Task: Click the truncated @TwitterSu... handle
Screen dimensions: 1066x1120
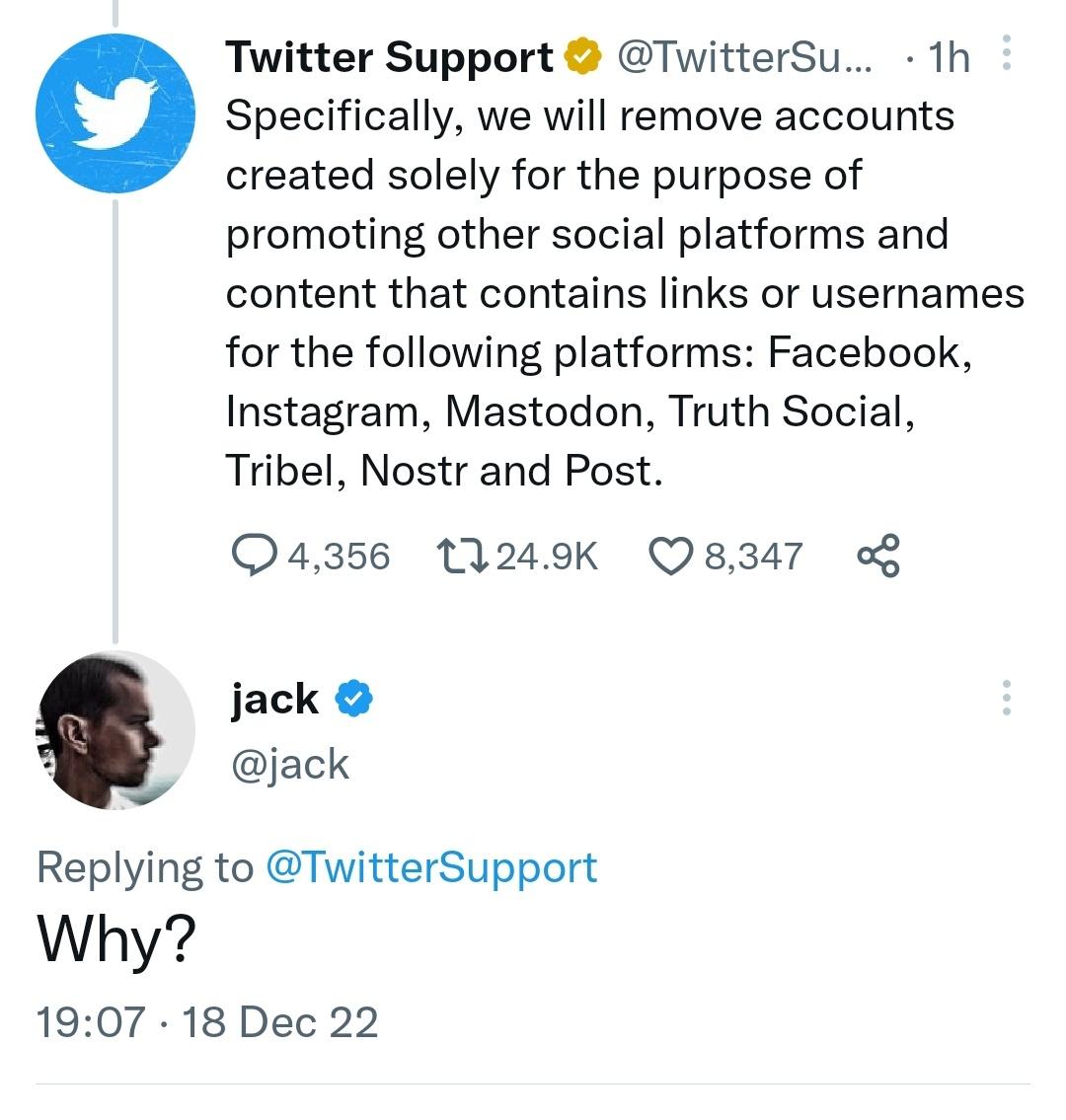Action: pos(744,58)
